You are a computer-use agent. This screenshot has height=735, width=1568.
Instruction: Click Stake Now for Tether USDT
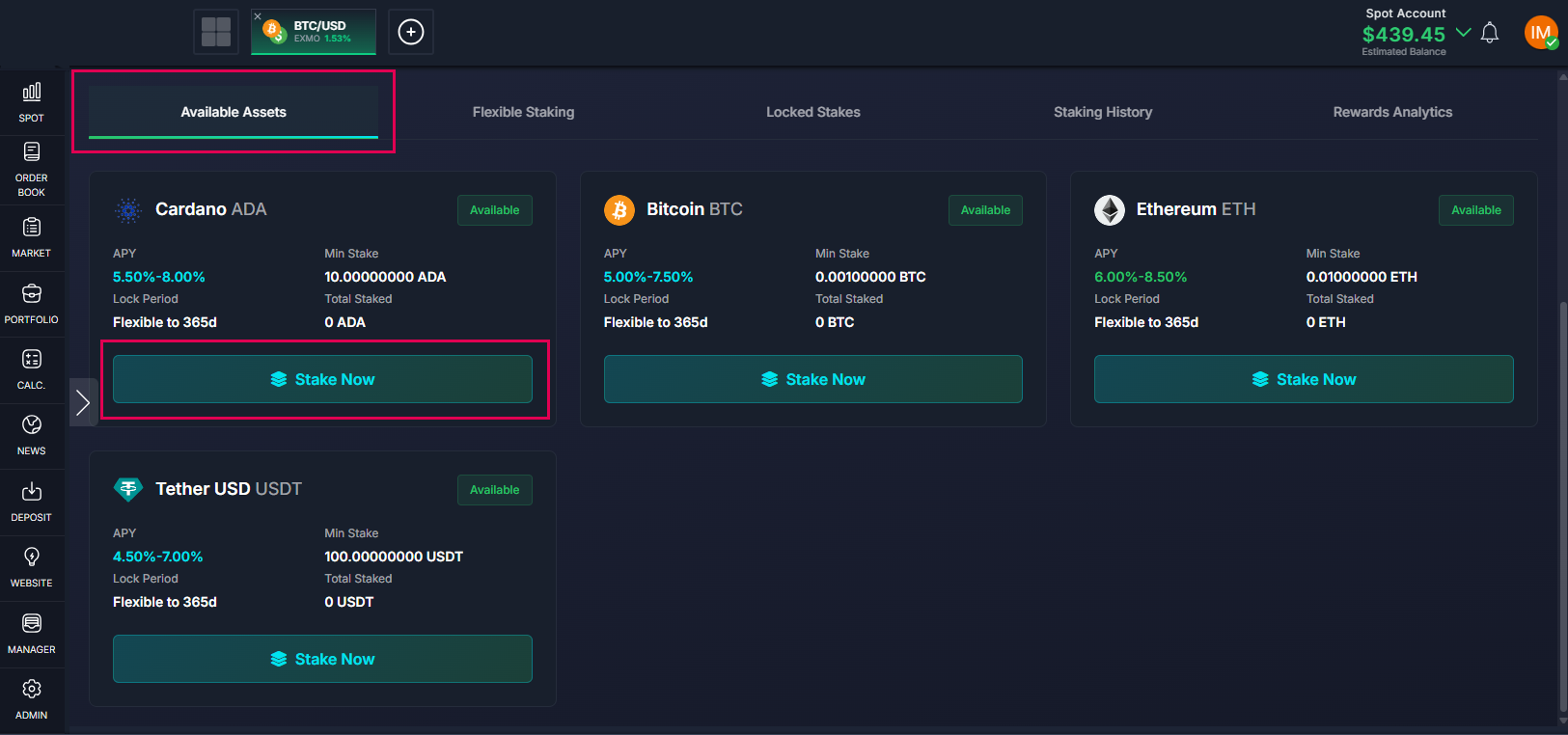pos(322,659)
